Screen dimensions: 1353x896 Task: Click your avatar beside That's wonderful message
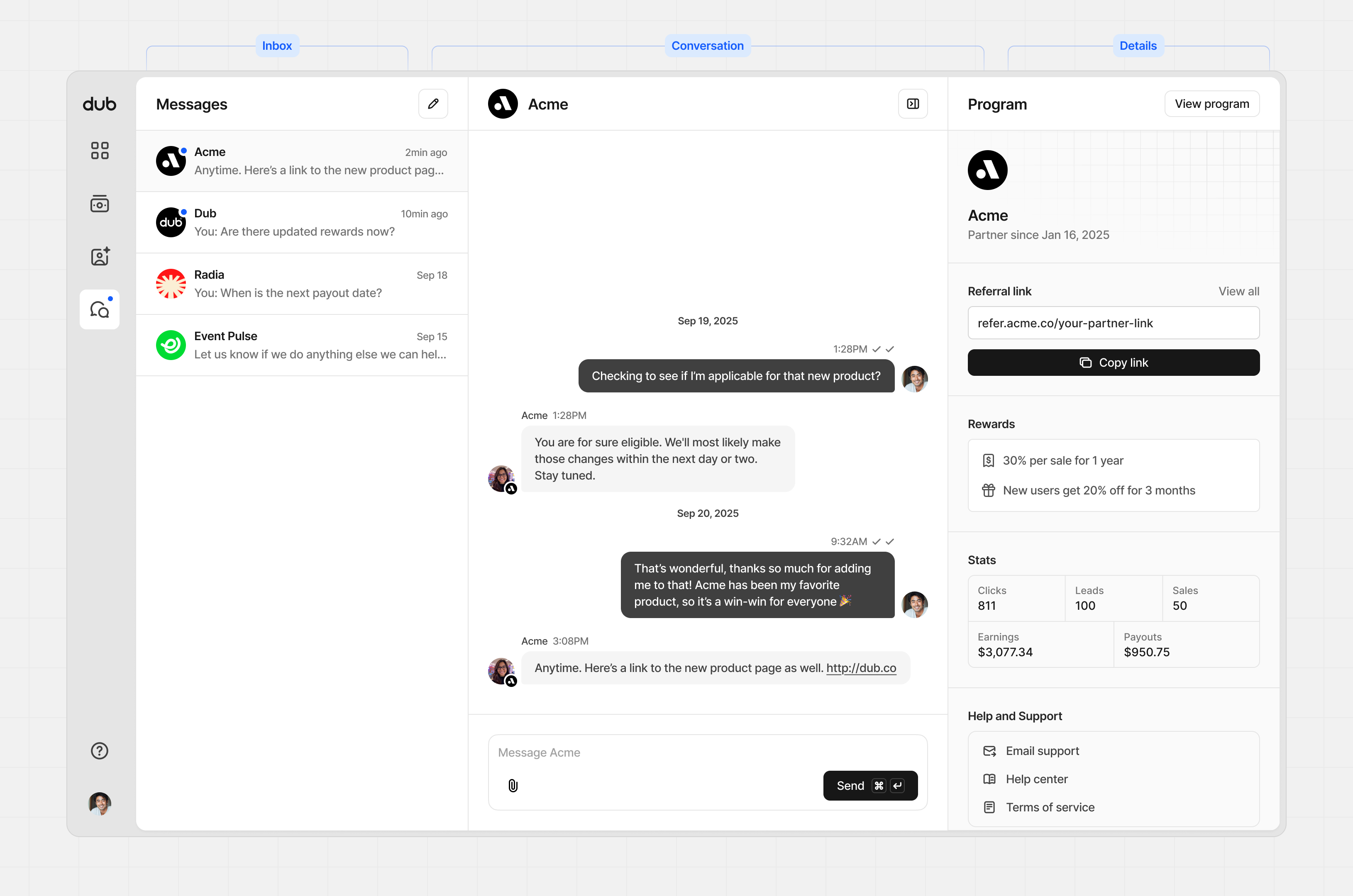click(x=915, y=604)
